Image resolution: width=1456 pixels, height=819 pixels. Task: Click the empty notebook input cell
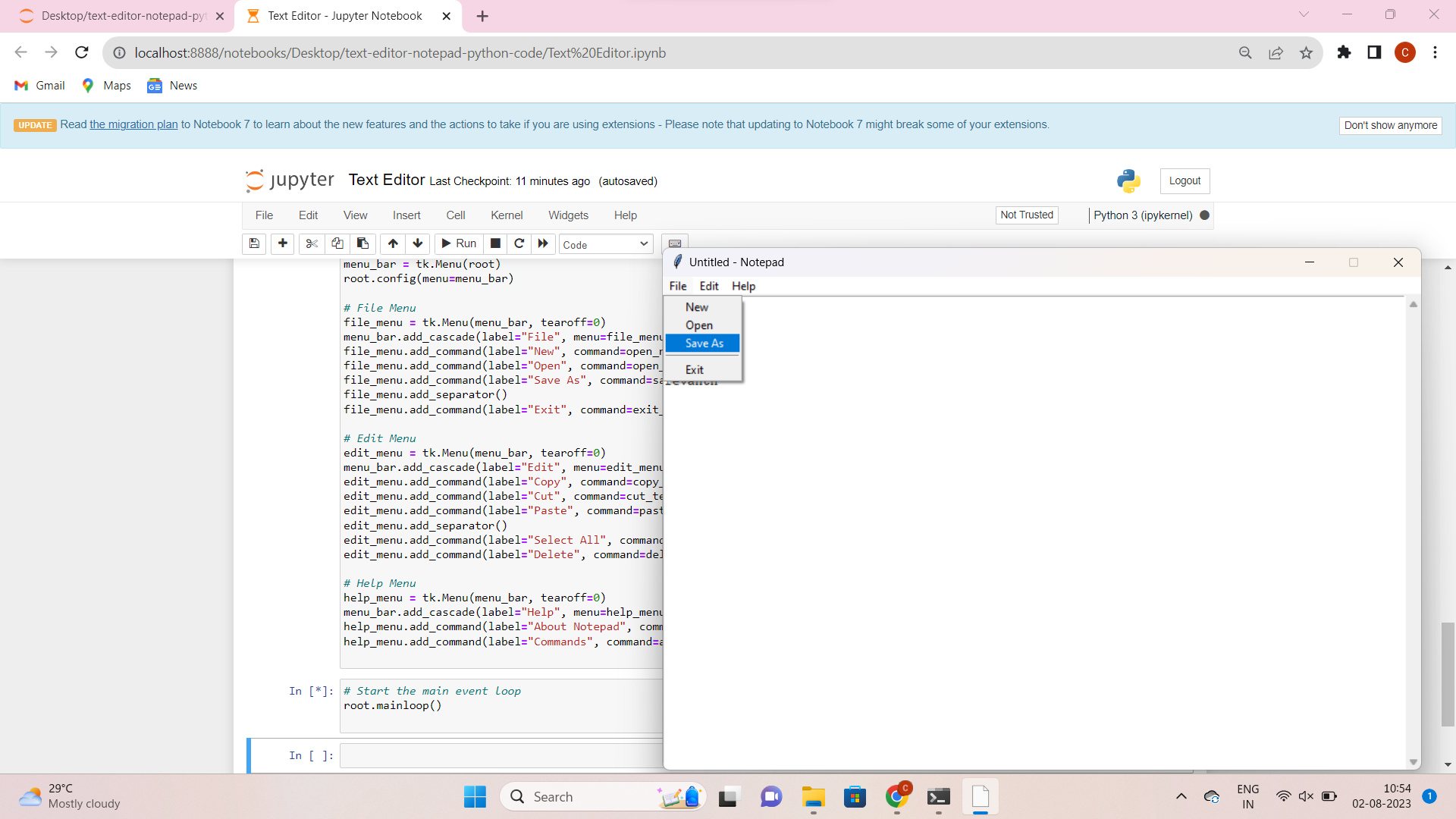[500, 755]
